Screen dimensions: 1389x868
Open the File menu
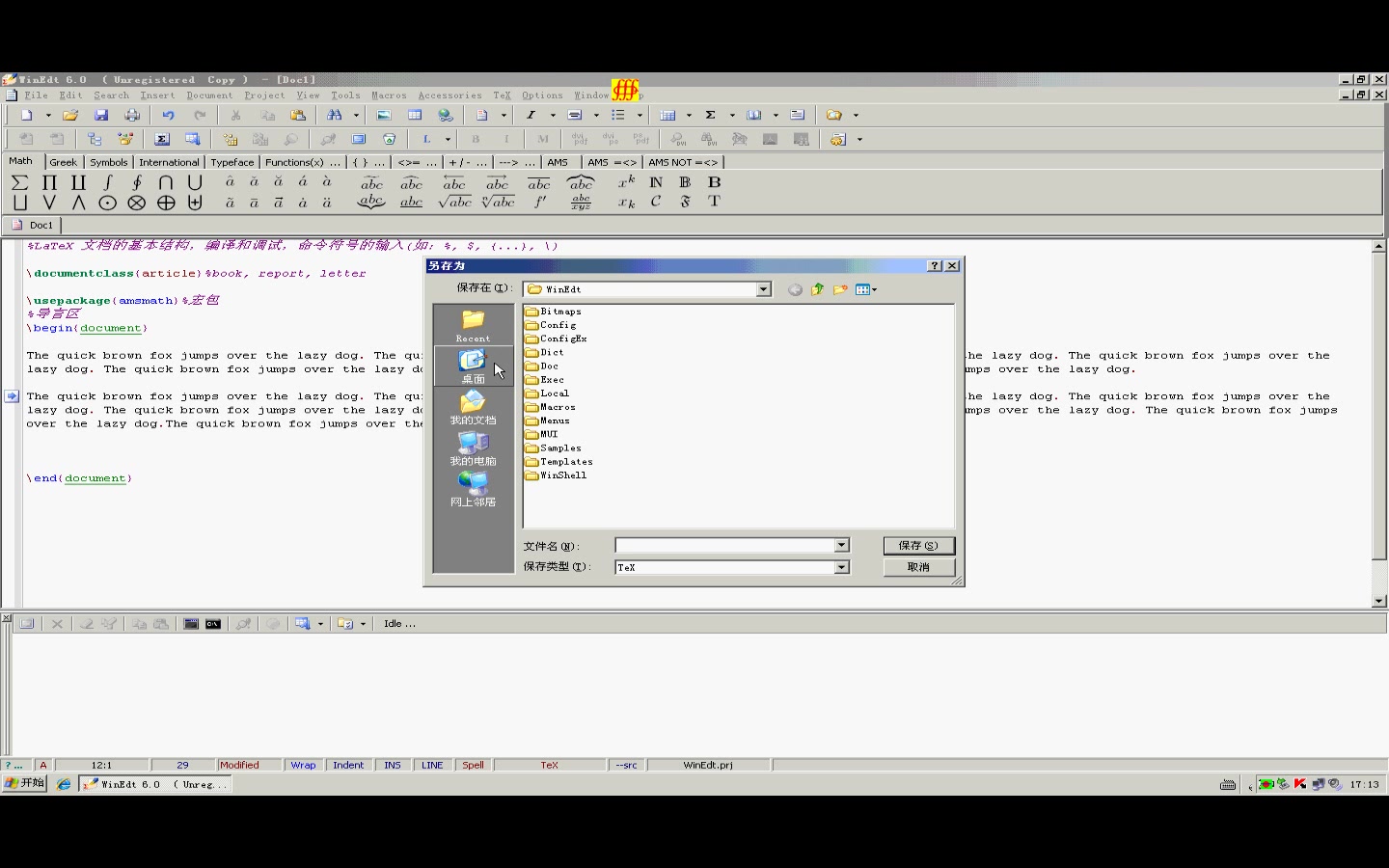click(36, 95)
